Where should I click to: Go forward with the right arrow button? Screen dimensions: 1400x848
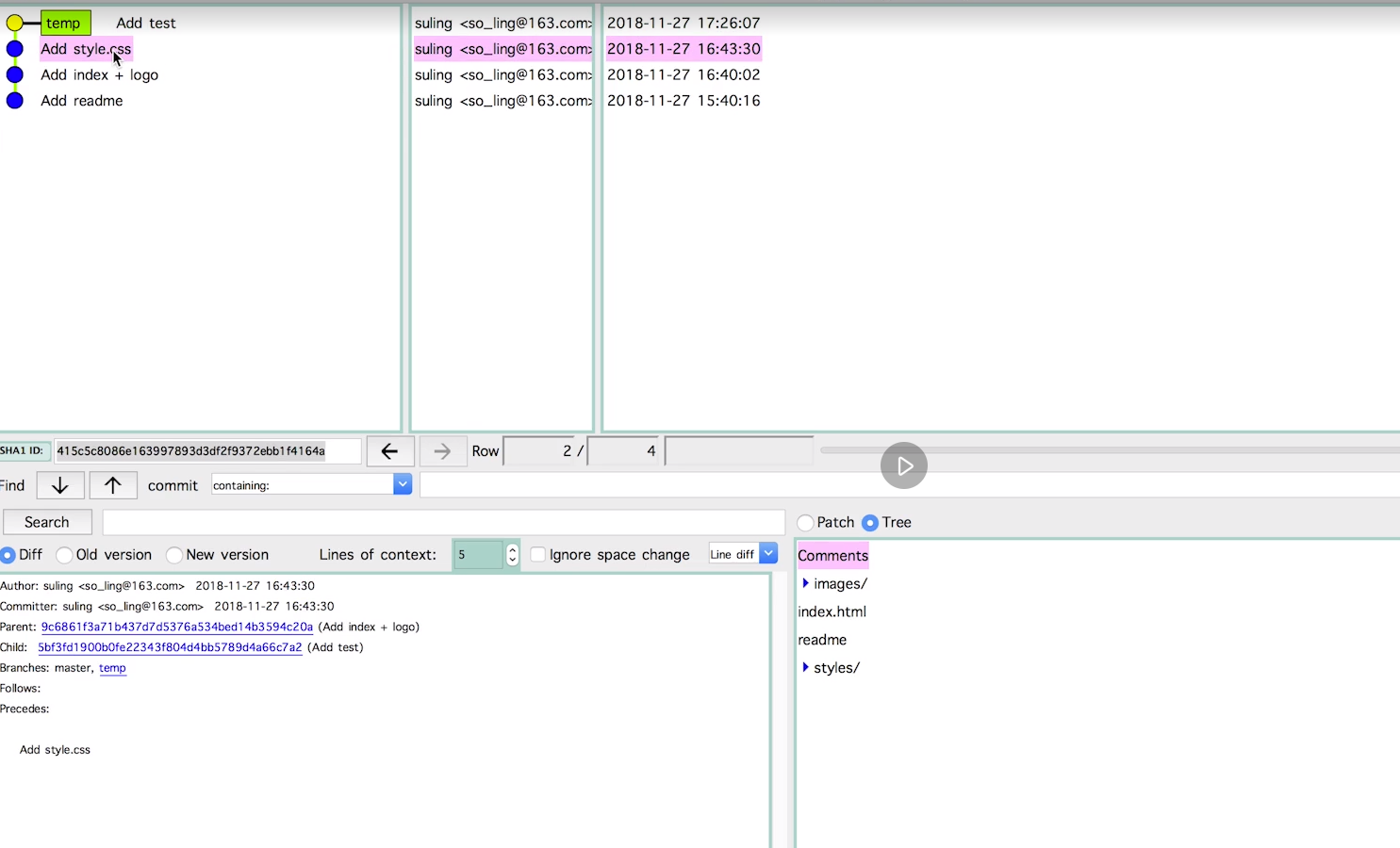[x=442, y=451]
